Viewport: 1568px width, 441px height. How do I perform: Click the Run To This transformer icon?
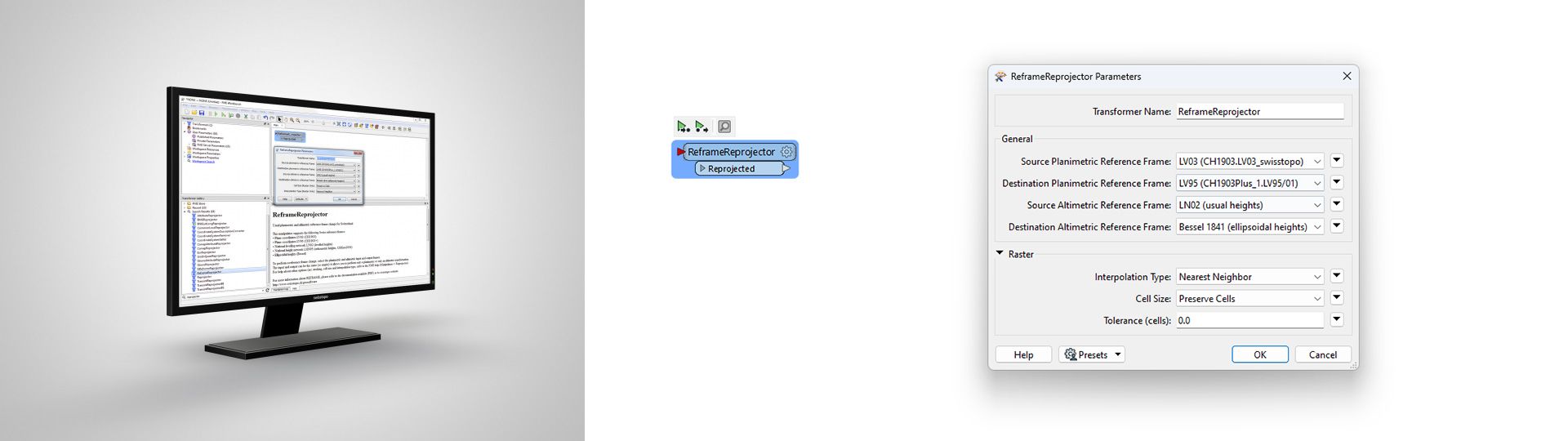point(683,127)
